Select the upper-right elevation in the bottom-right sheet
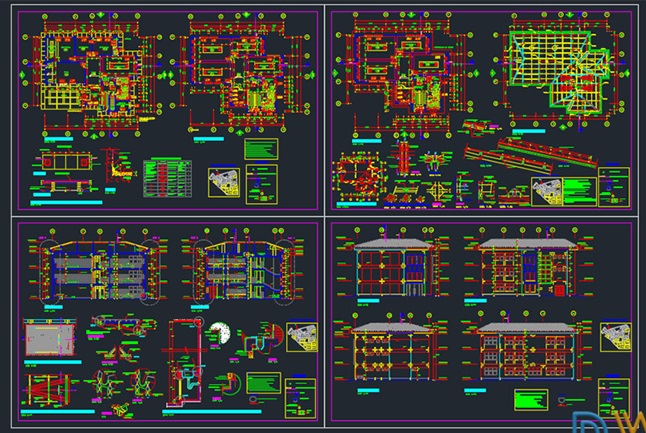646x433 pixels. (528, 264)
